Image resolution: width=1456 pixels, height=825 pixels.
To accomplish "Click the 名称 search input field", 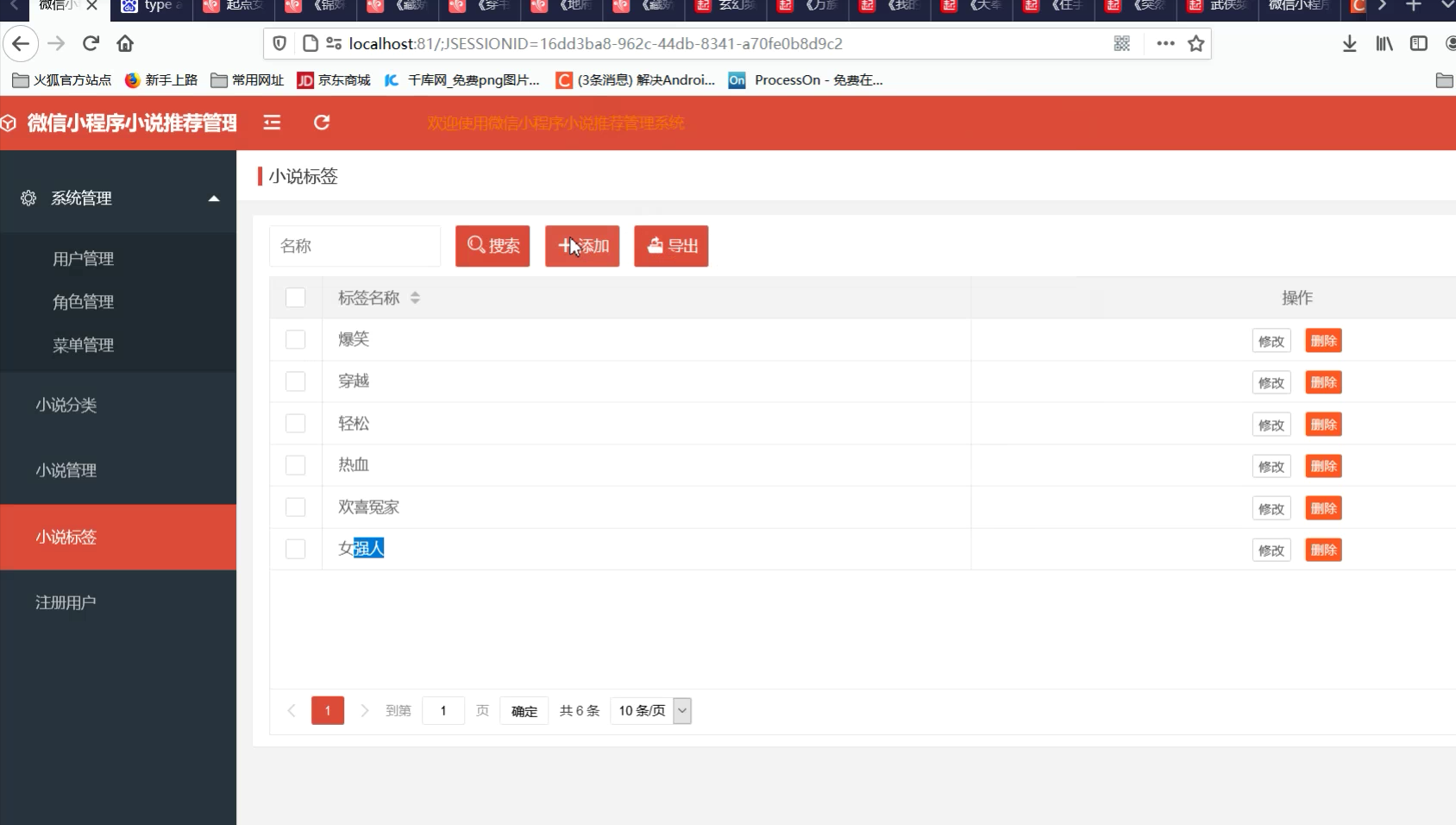I will pos(355,246).
